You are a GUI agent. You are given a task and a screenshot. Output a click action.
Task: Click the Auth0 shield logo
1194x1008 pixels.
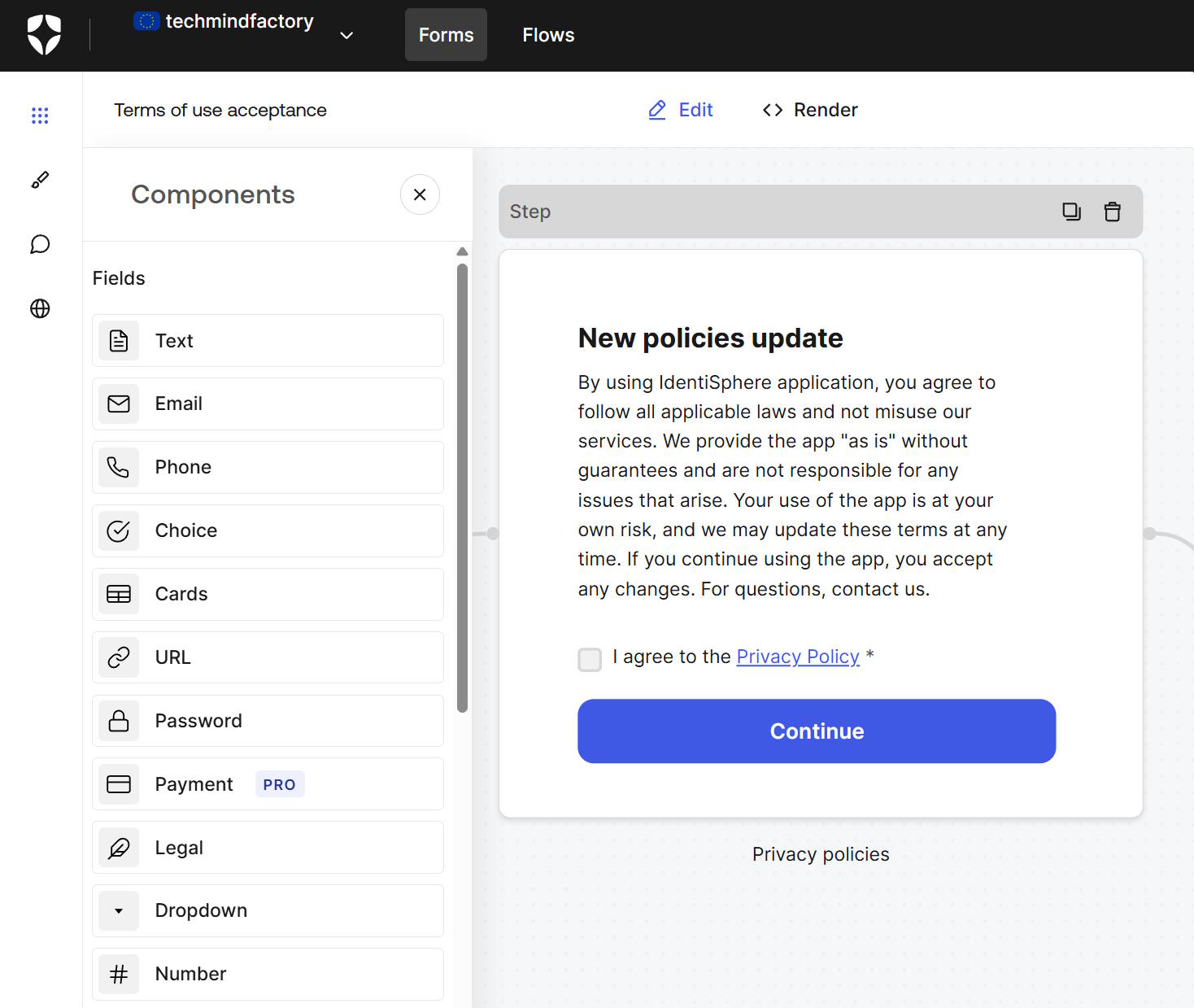click(x=44, y=35)
